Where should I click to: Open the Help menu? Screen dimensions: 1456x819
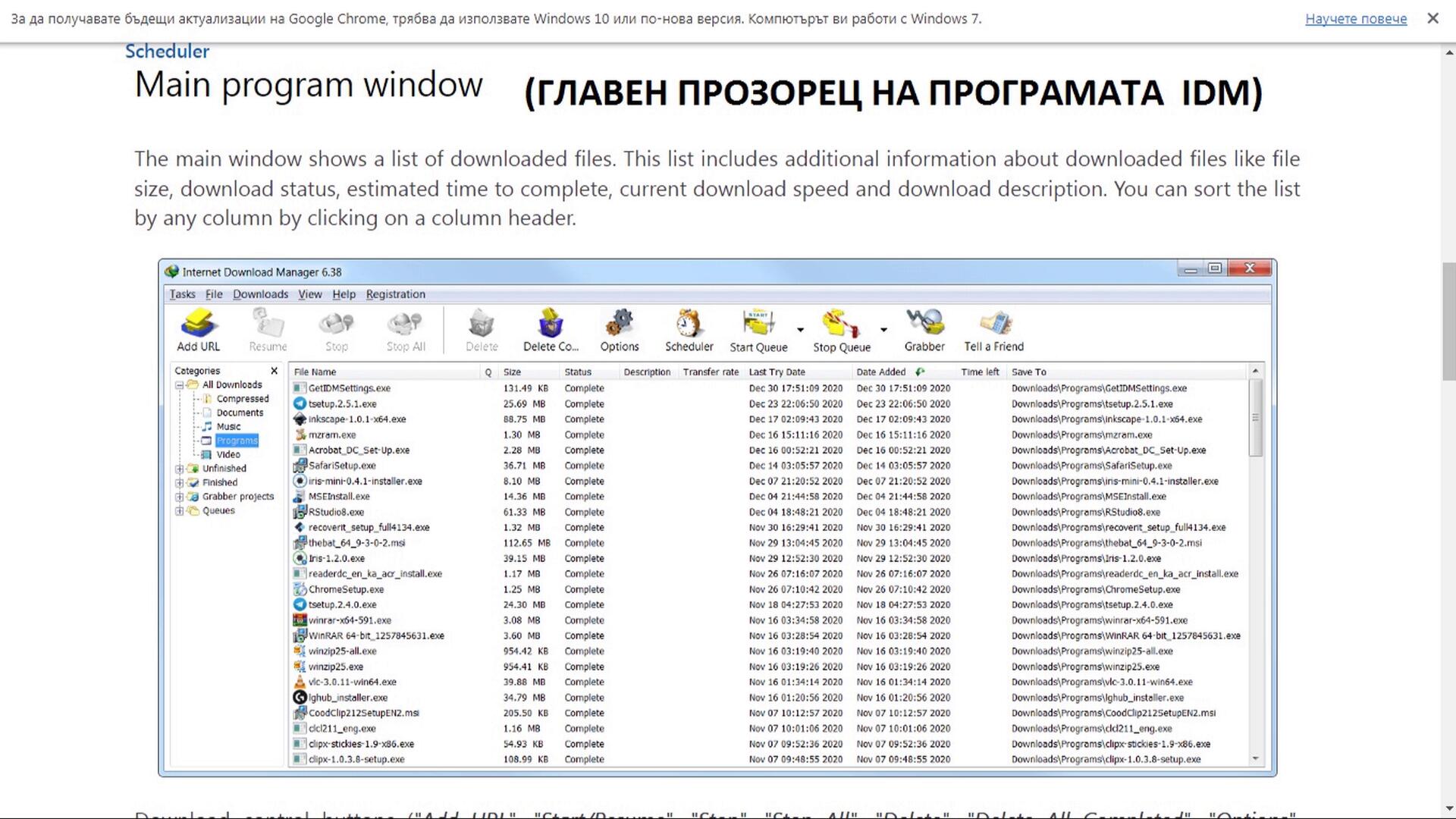tap(344, 294)
